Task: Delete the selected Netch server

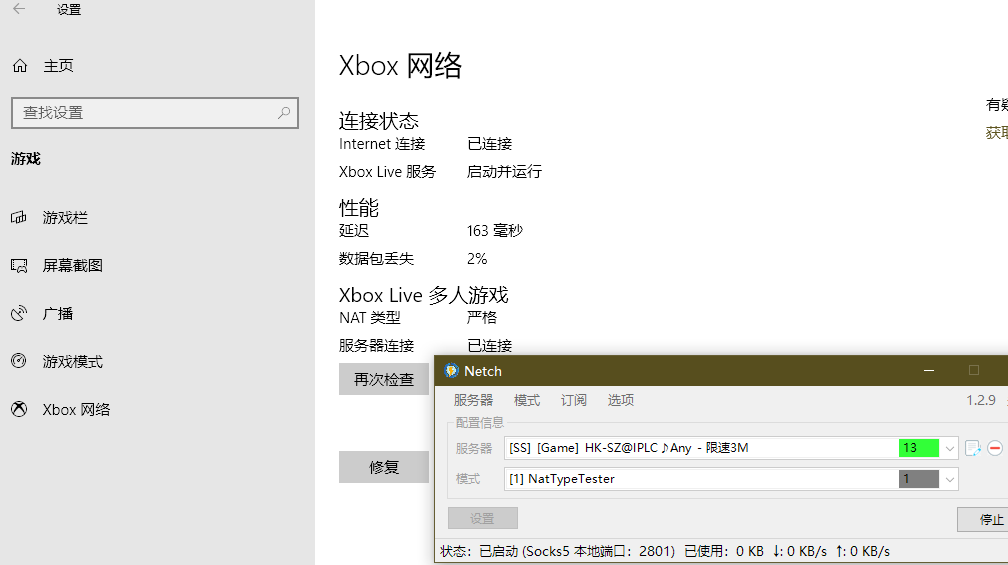Action: [x=995, y=448]
